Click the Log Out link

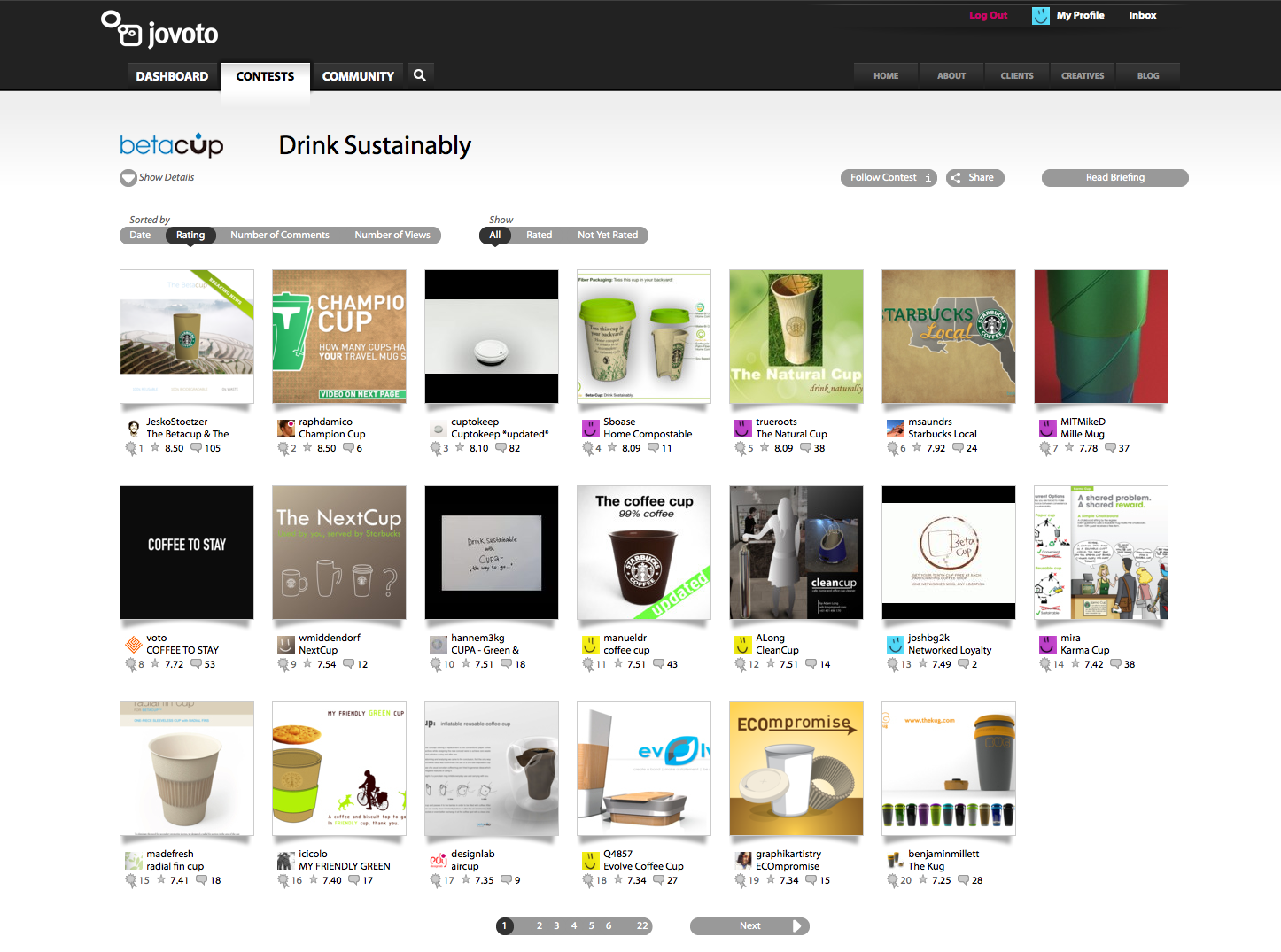pyautogui.click(x=988, y=16)
